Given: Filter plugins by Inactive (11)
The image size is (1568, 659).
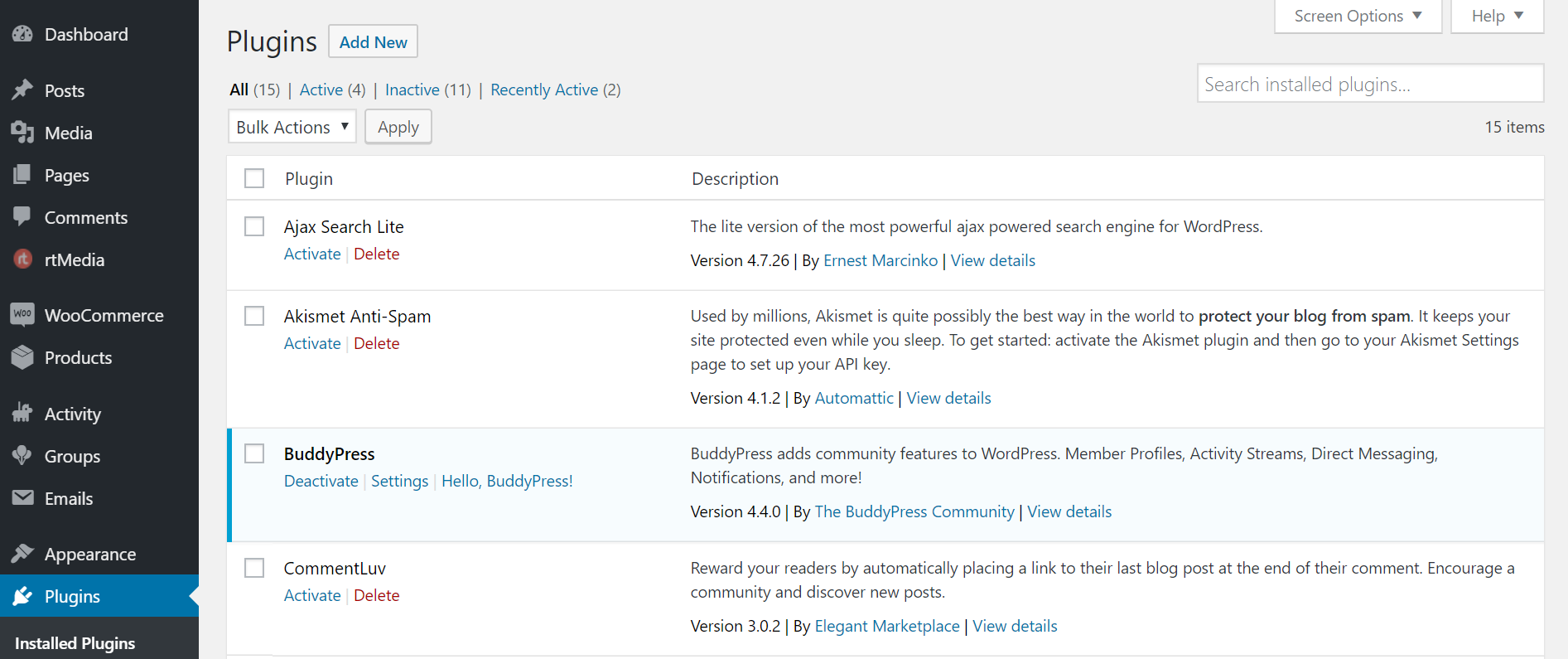Looking at the screenshot, I should pyautogui.click(x=427, y=90).
